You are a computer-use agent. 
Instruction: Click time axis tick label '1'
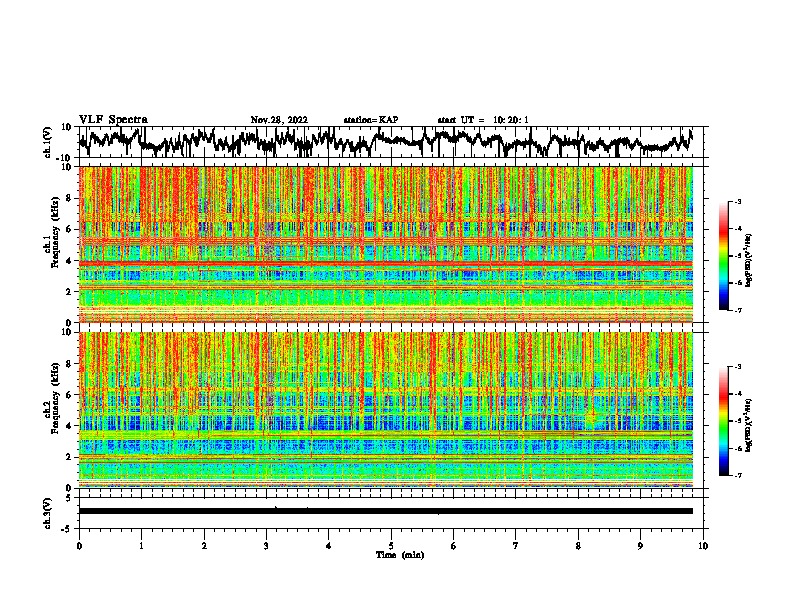141,546
